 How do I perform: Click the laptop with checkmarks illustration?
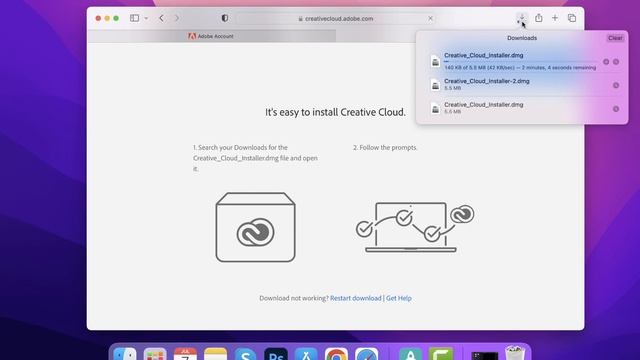(415, 227)
